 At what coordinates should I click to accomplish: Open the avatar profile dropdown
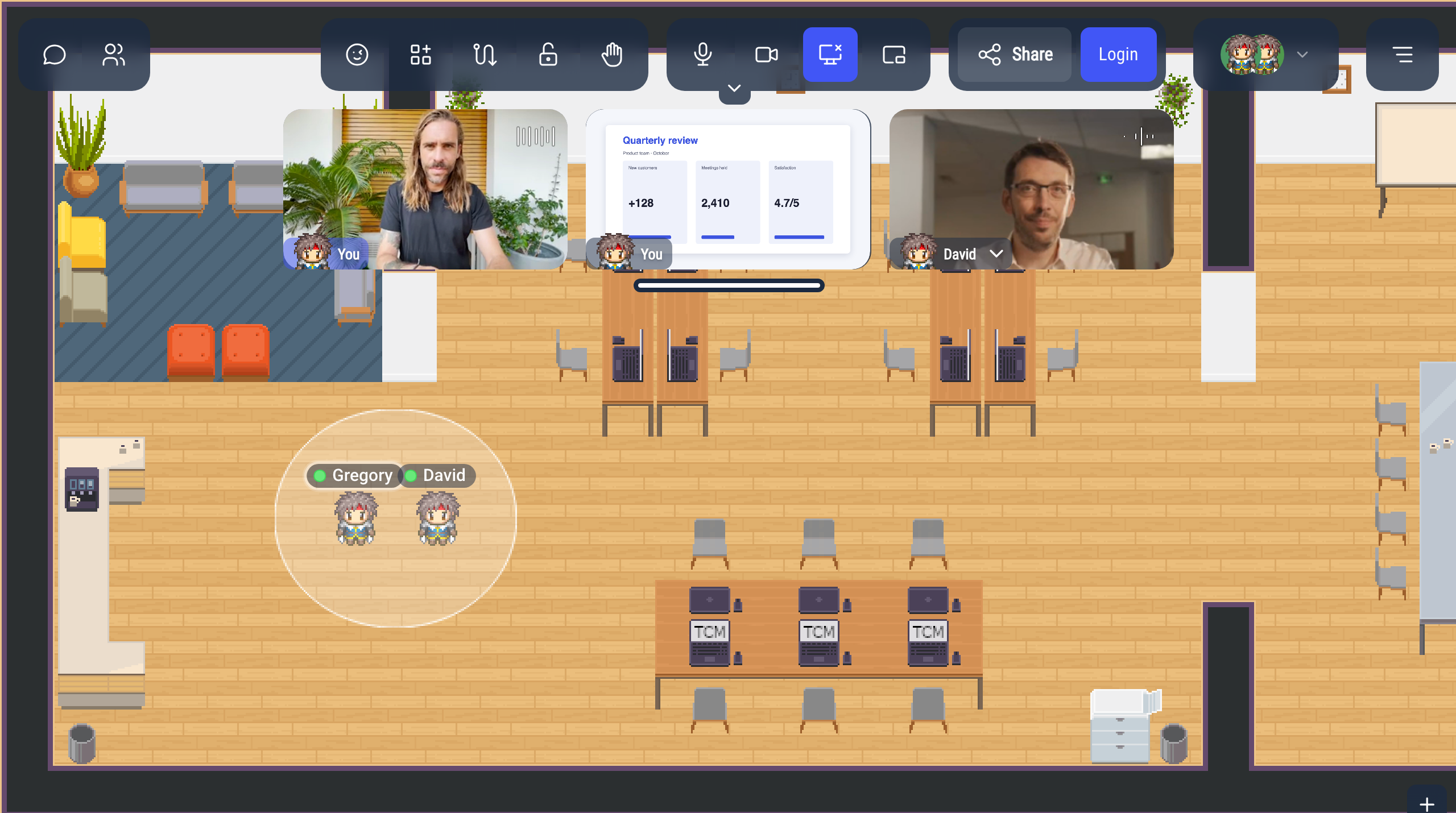pyautogui.click(x=1266, y=55)
